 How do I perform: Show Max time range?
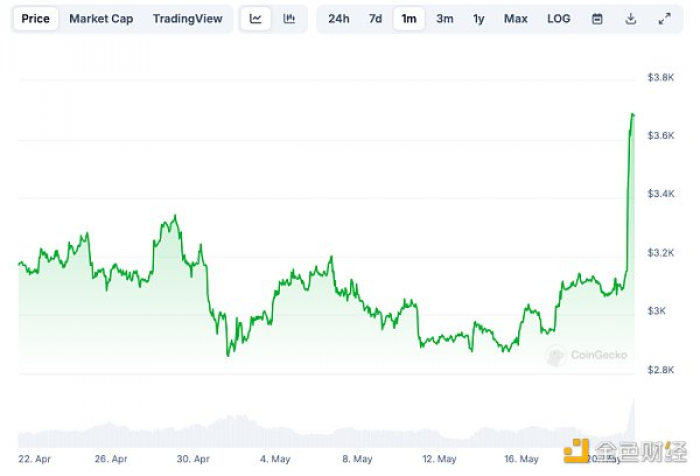tap(516, 19)
